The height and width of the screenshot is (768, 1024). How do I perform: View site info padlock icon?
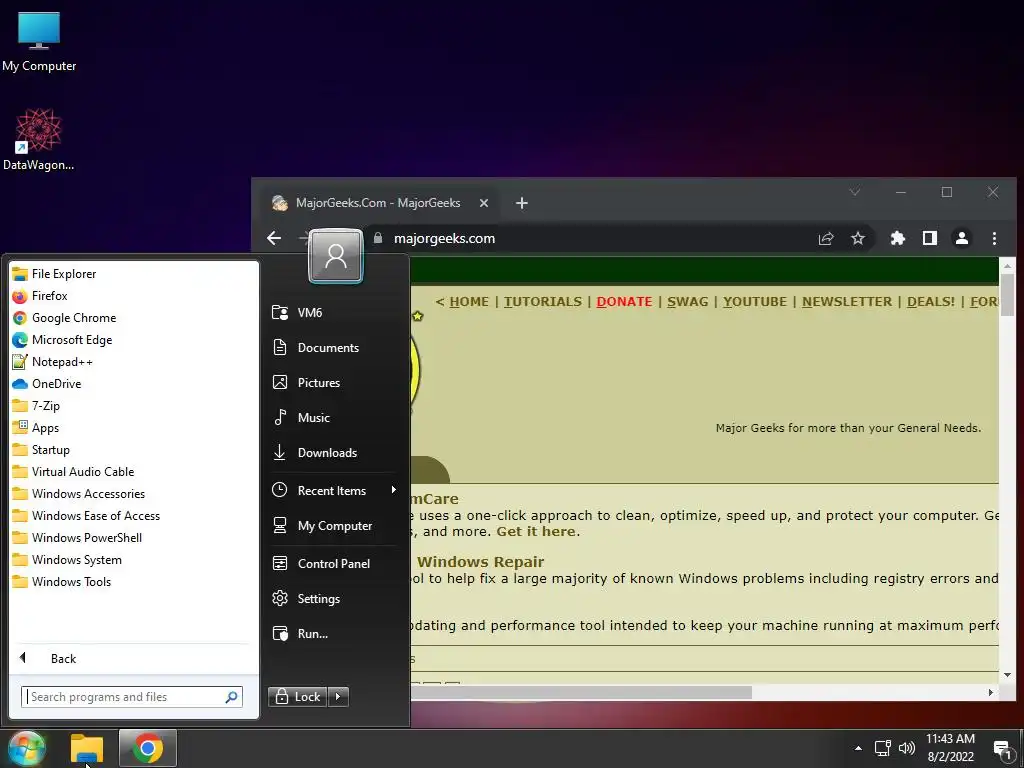click(377, 238)
